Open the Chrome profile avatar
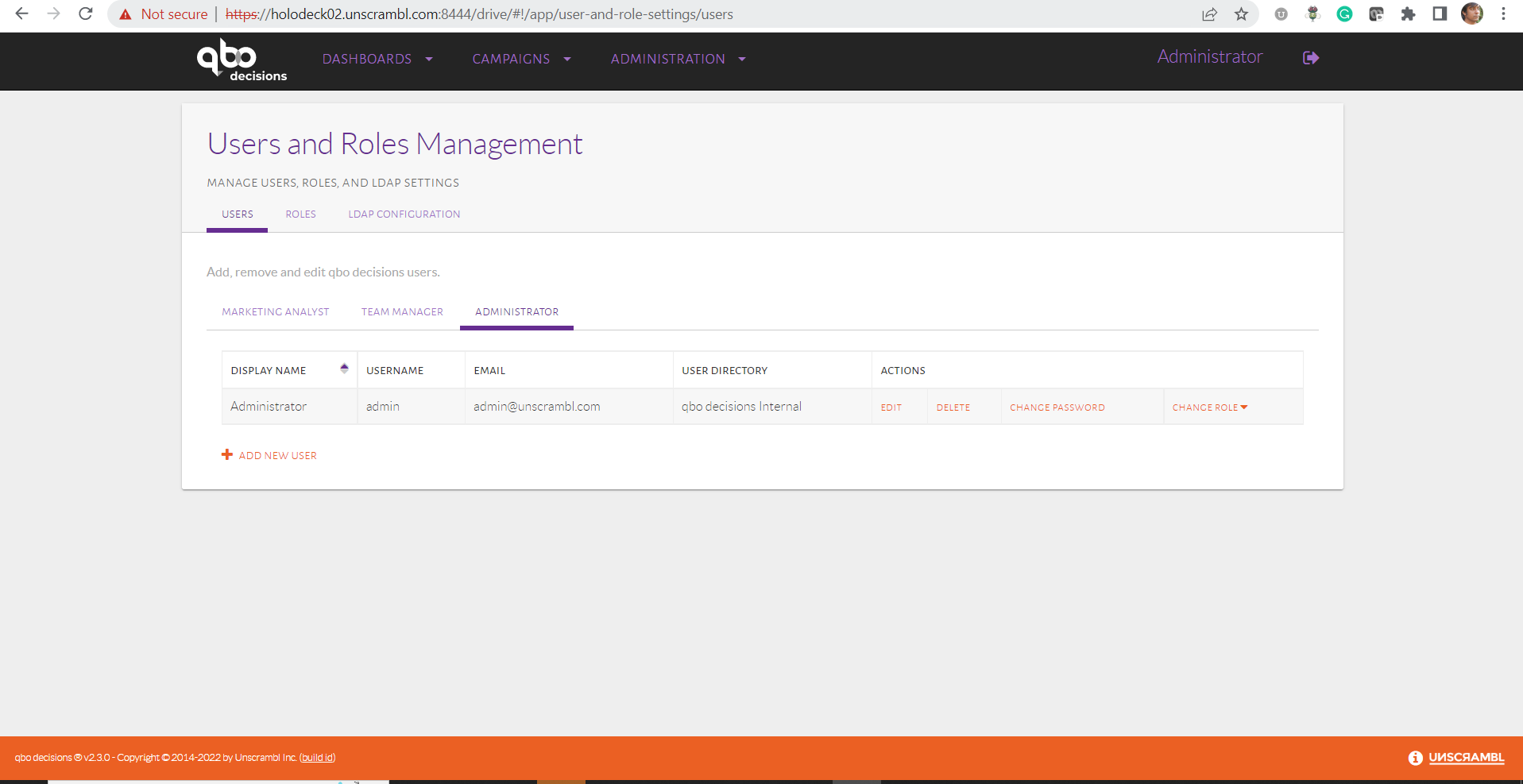 1472,14
